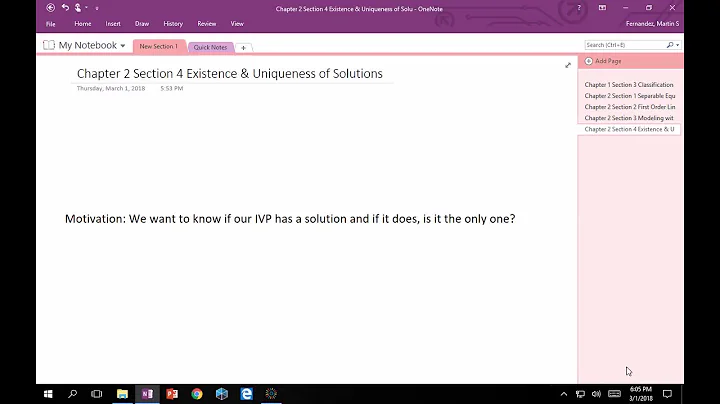Click in the Search (Ctrl+E) box

pos(625,45)
